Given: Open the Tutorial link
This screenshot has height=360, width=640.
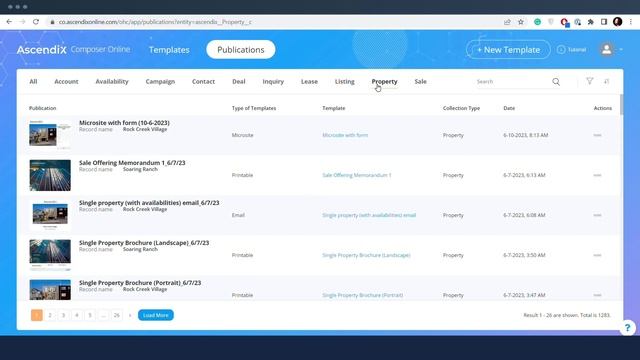Looking at the screenshot, I should (572, 49).
